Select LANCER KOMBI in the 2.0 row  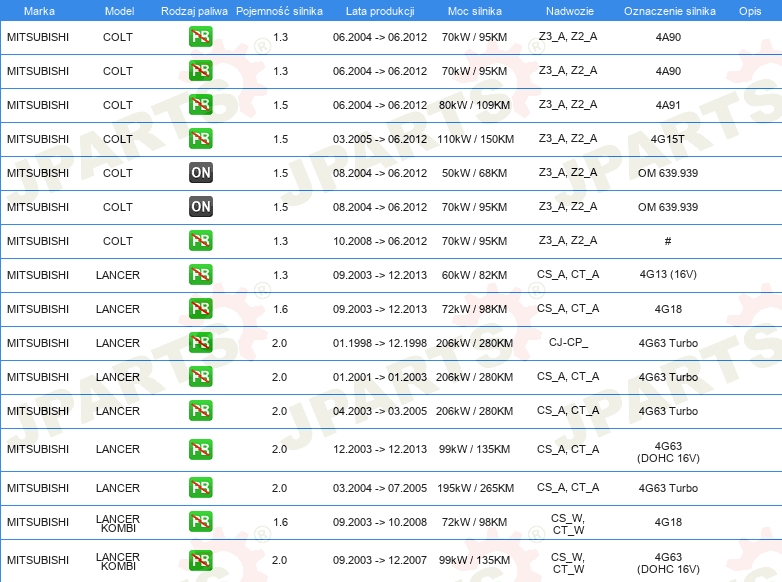(x=118, y=561)
